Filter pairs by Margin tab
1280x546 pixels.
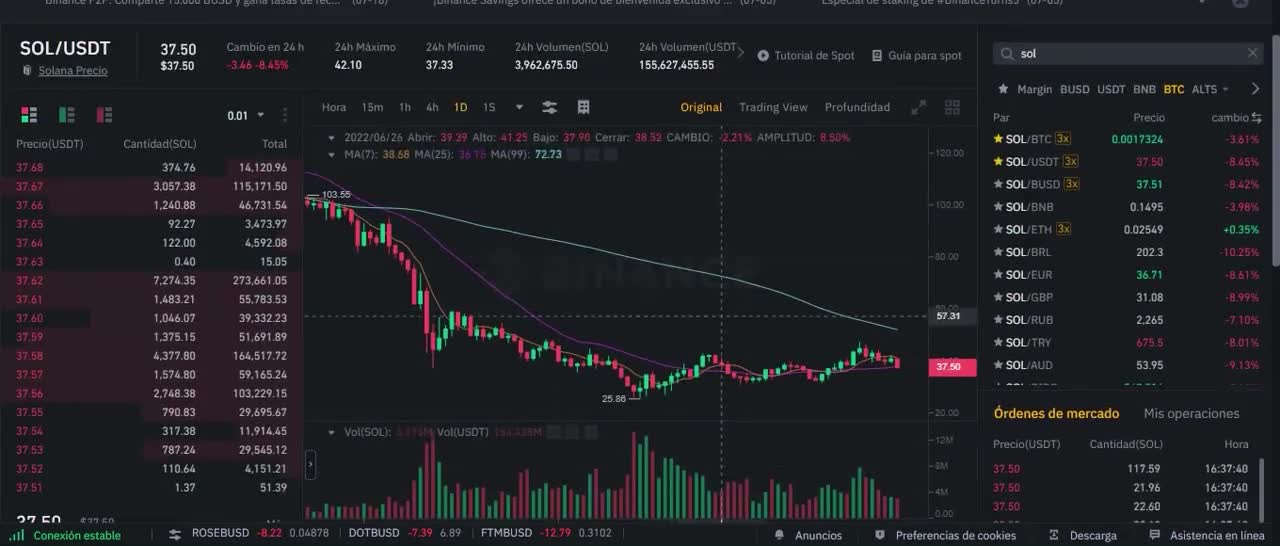click(x=1035, y=89)
